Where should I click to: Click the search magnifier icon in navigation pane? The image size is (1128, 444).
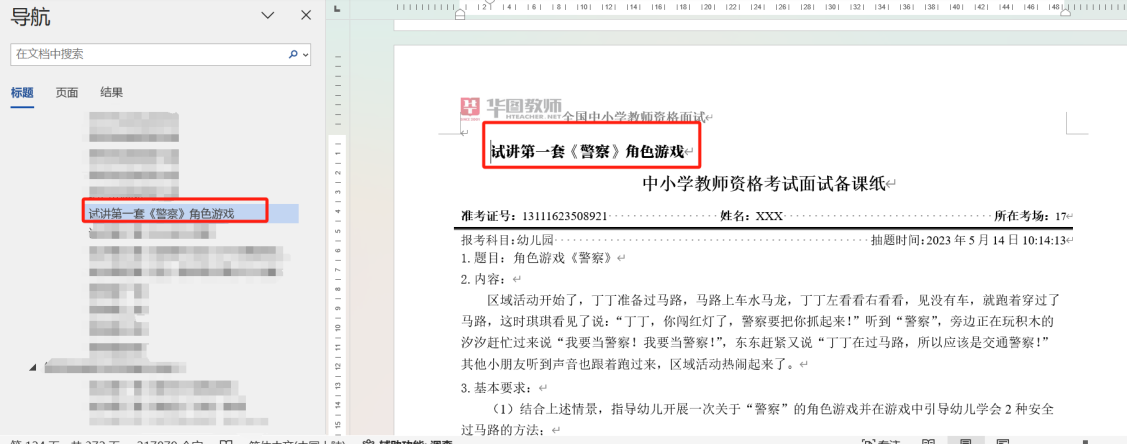click(x=293, y=54)
